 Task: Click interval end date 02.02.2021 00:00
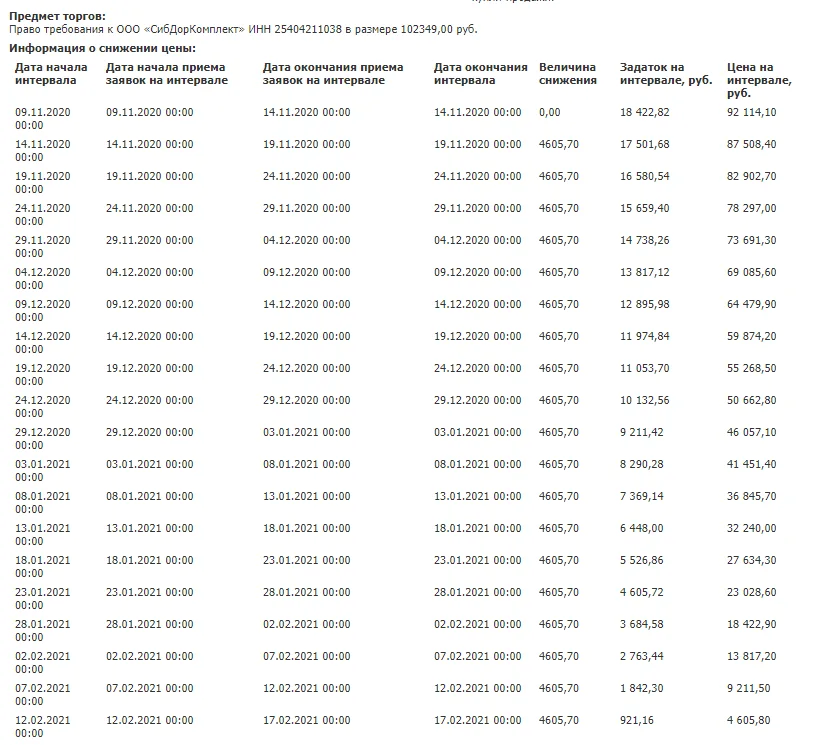pos(477,624)
